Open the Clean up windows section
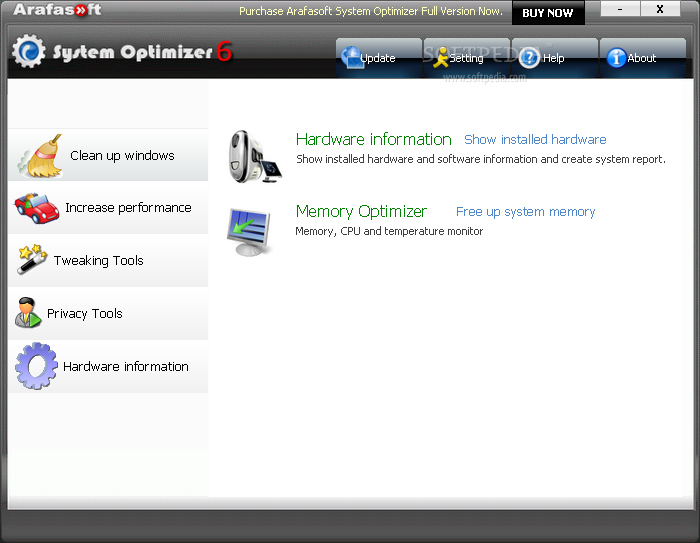This screenshot has height=543, width=700. [x=108, y=155]
